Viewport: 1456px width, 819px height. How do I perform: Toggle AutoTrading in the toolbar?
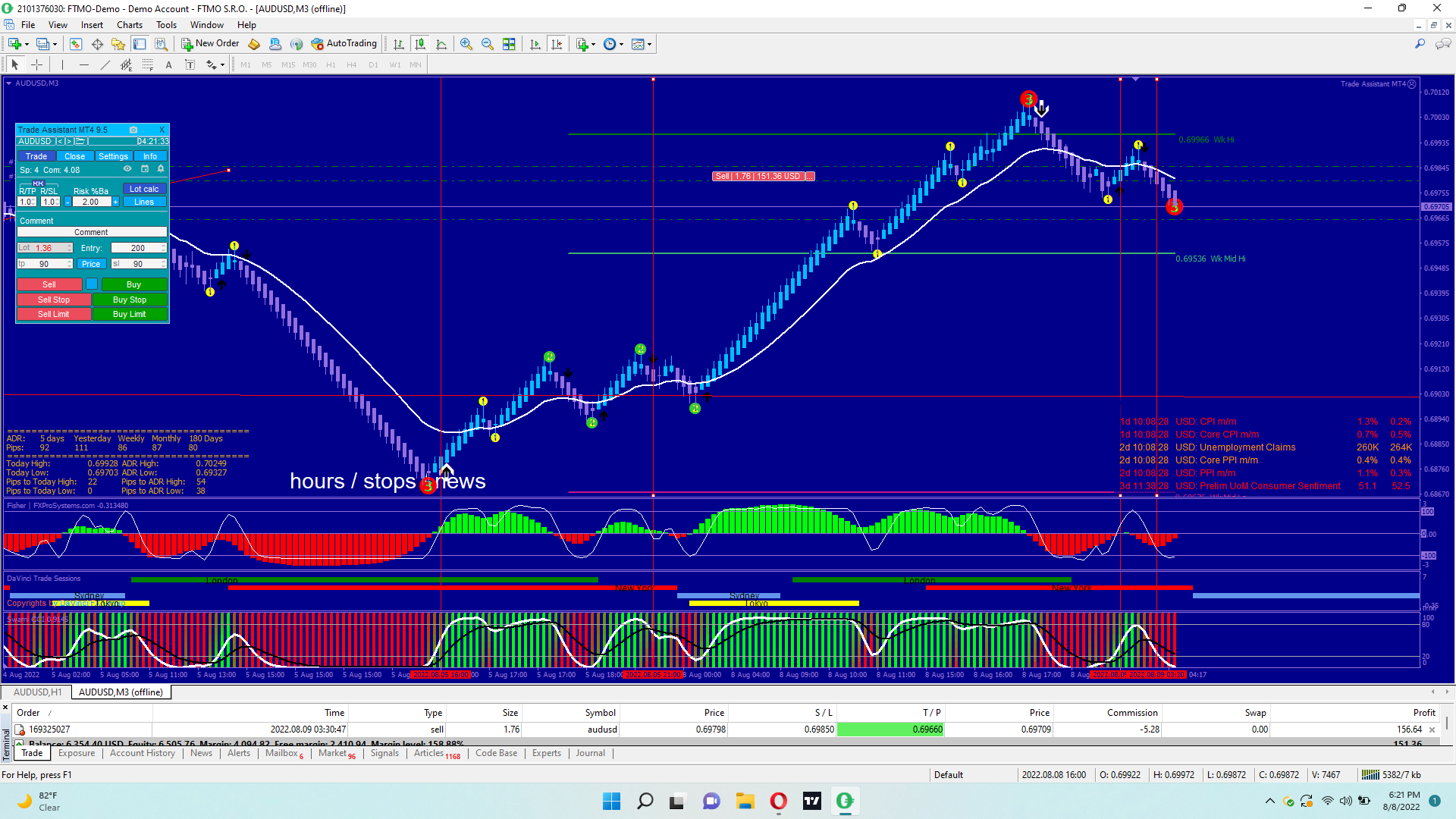(x=344, y=44)
